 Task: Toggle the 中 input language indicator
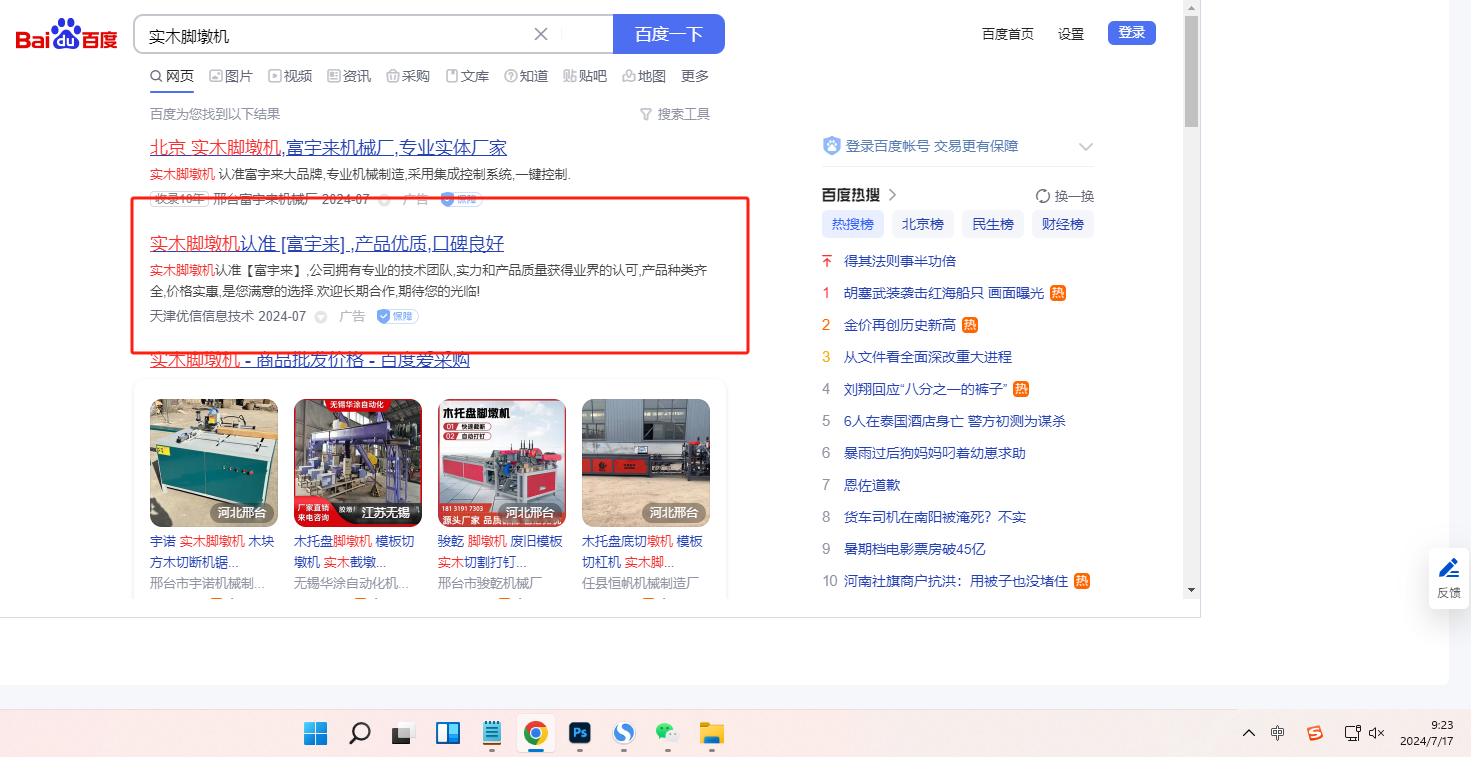coord(1277,733)
